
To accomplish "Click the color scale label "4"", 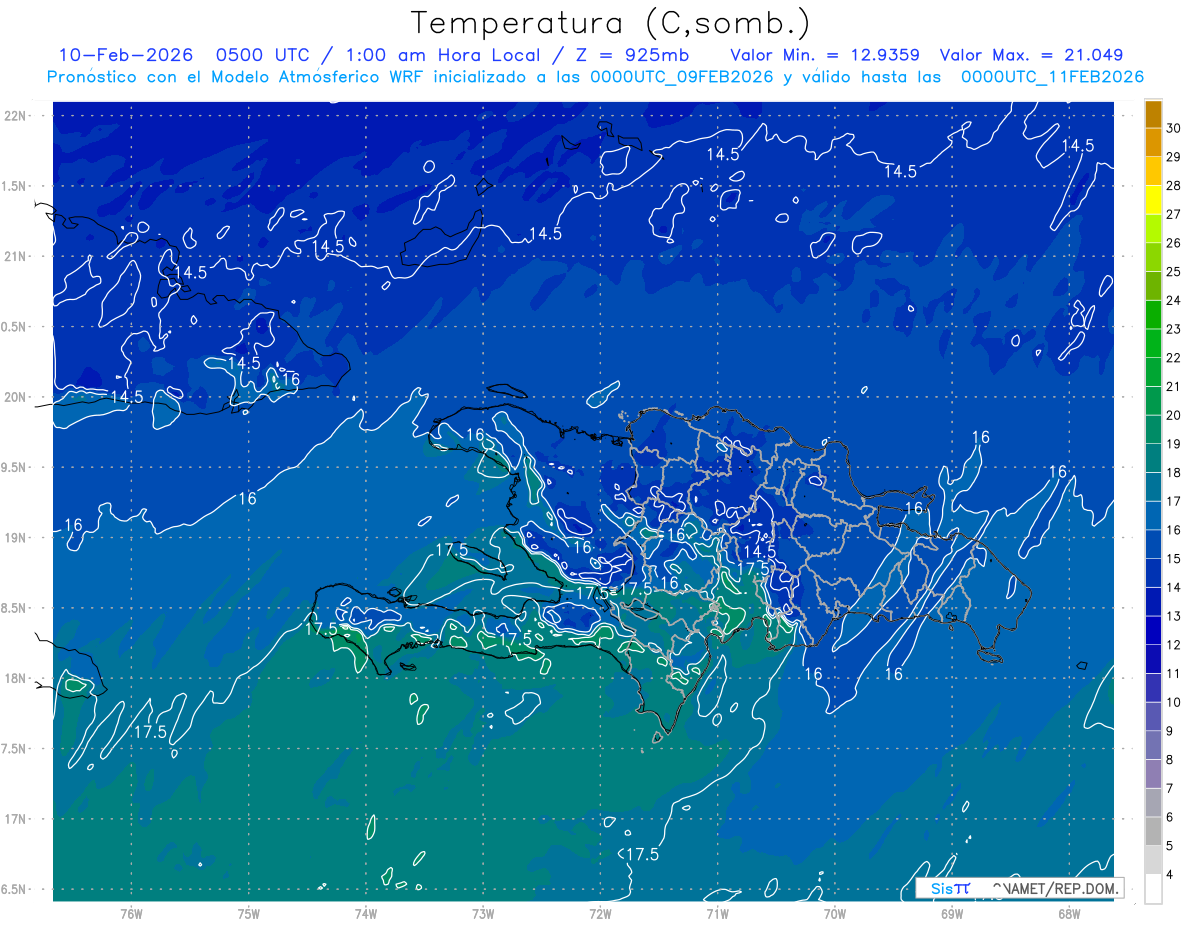I will point(1172,875).
